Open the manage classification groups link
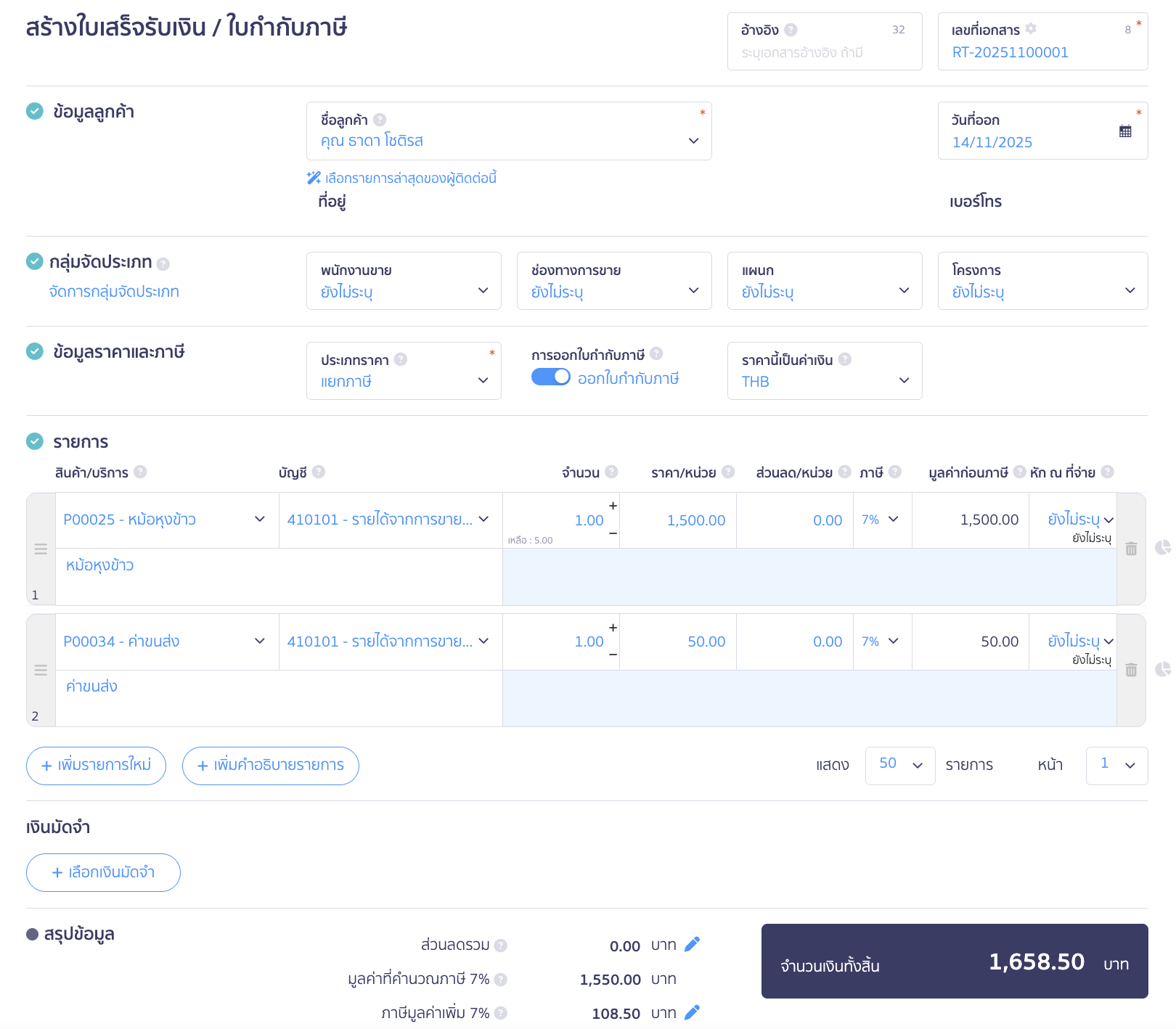Image resolution: width=1176 pixels, height=1029 pixels. tap(114, 292)
